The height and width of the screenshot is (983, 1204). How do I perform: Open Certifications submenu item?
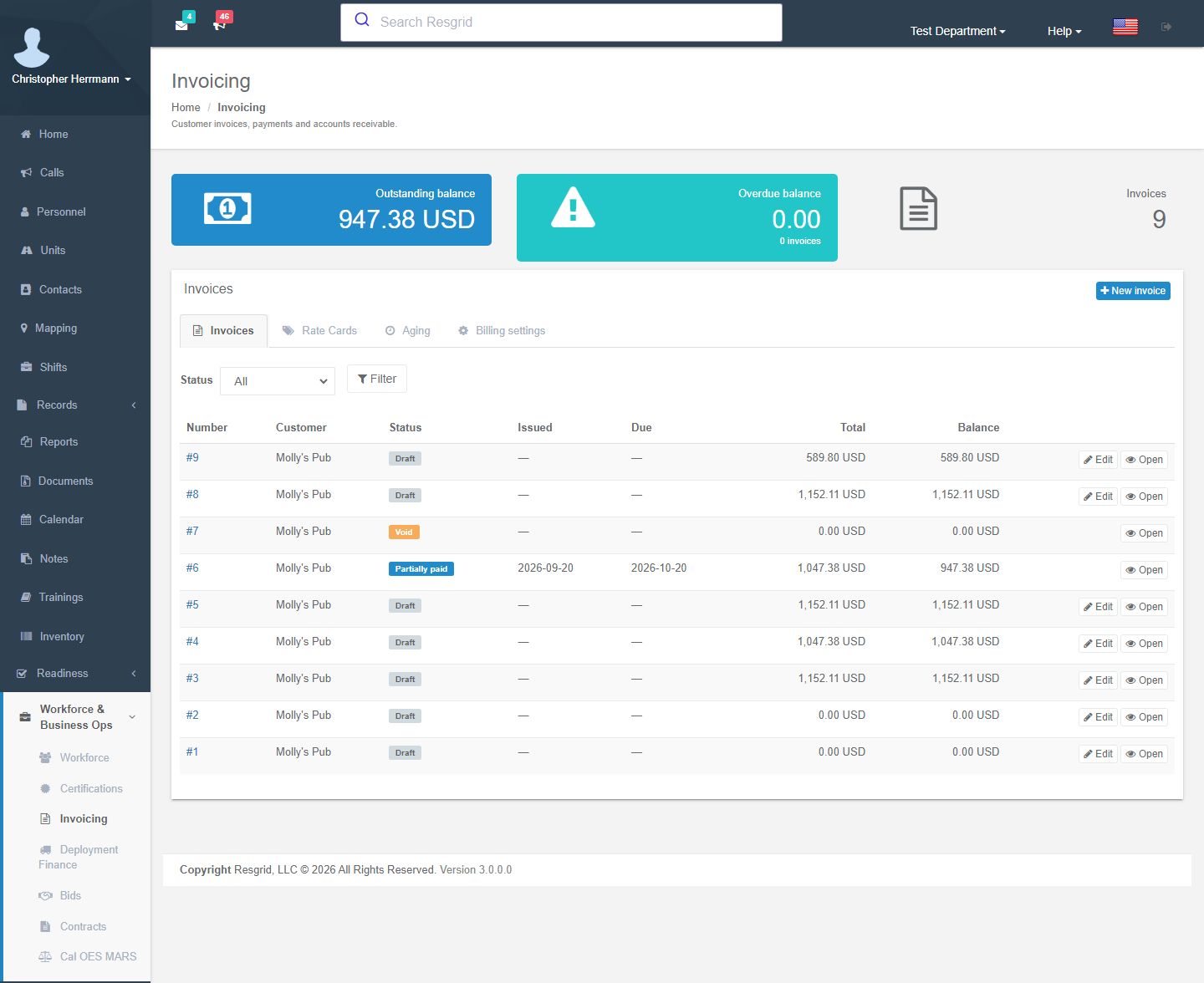[x=90, y=788]
